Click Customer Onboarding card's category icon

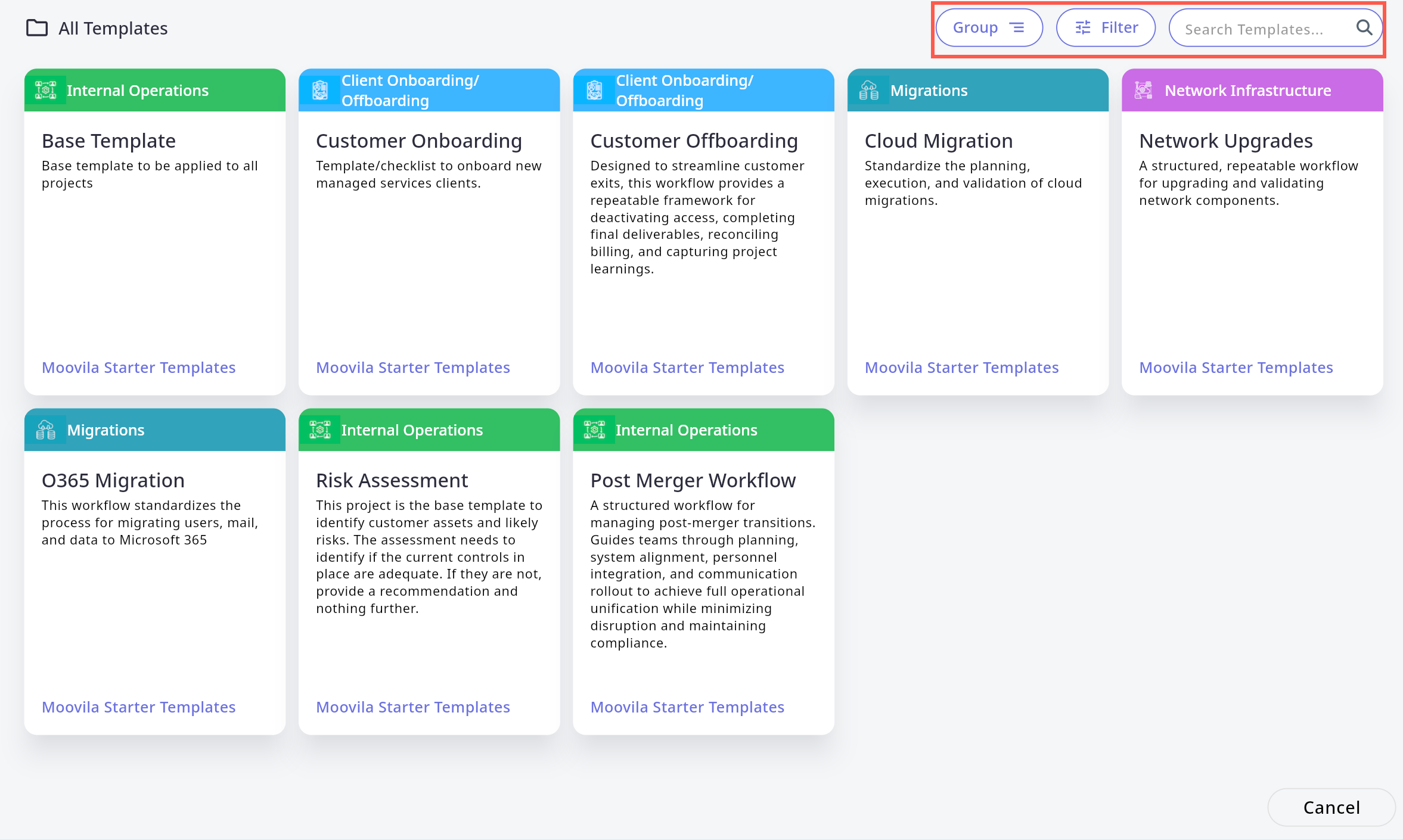click(320, 90)
